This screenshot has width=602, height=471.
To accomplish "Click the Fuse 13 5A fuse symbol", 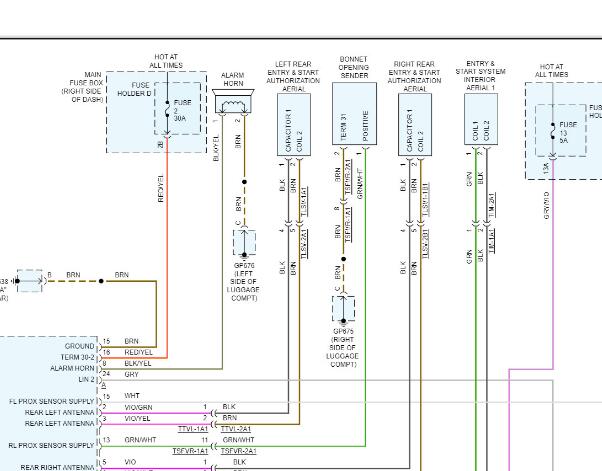I will click(x=553, y=131).
